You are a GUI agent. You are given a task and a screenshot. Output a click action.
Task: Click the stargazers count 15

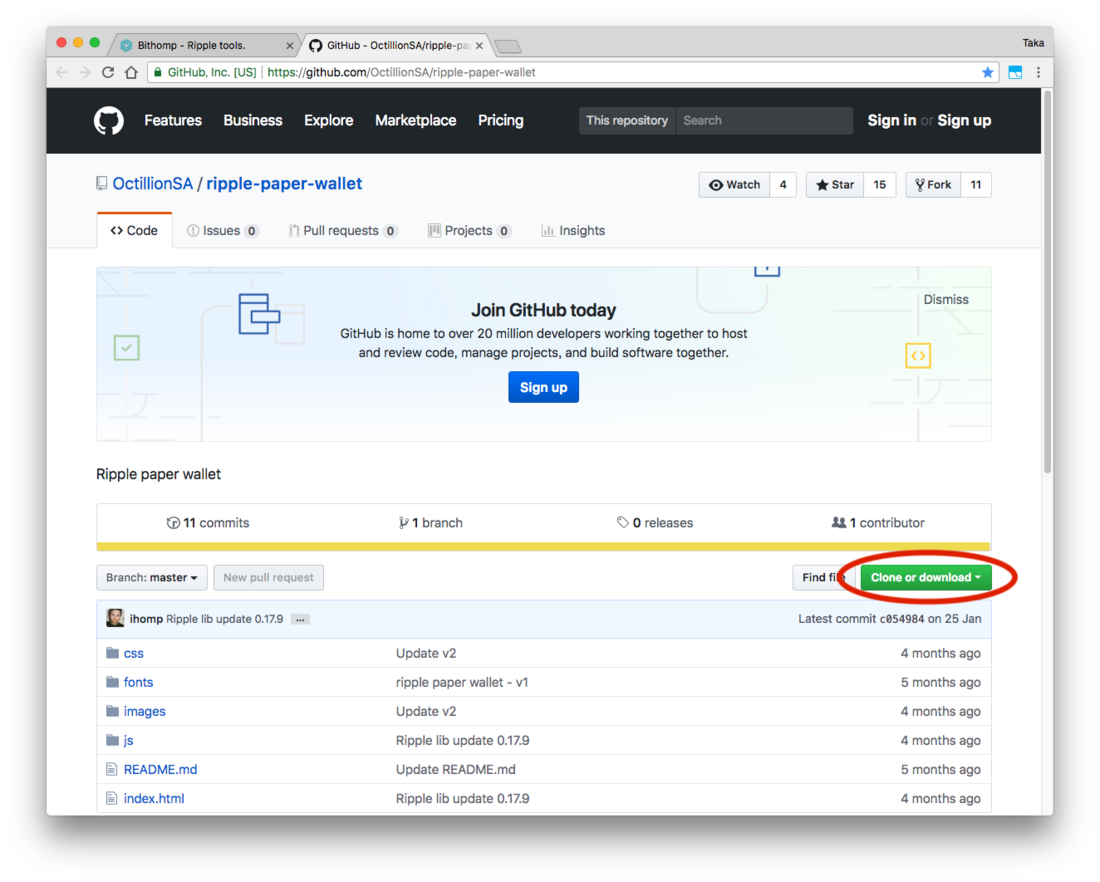pyautogui.click(x=880, y=185)
